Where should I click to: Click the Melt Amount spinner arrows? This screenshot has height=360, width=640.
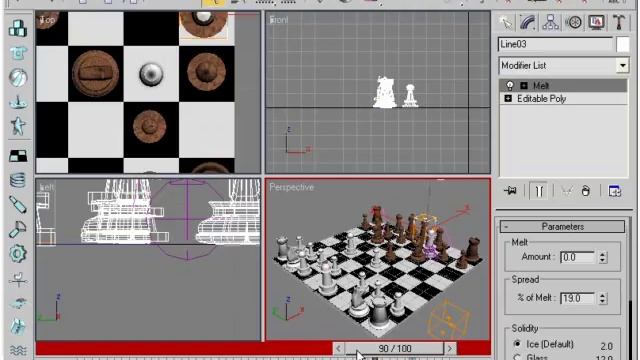pos(602,258)
